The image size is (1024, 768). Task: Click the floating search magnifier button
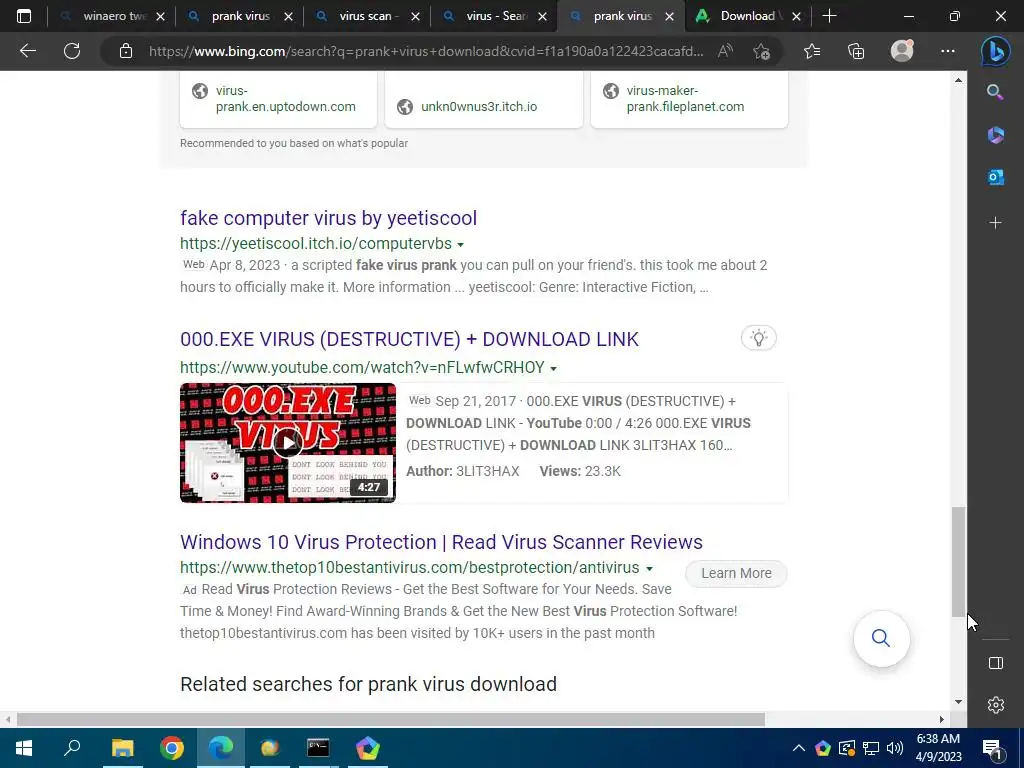881,638
